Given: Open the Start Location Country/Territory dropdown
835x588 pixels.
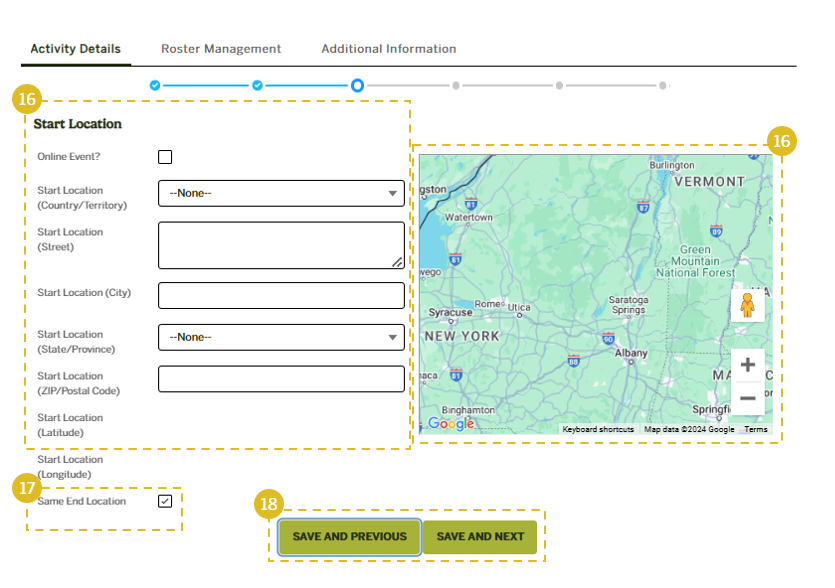Looking at the screenshot, I should pos(281,194).
